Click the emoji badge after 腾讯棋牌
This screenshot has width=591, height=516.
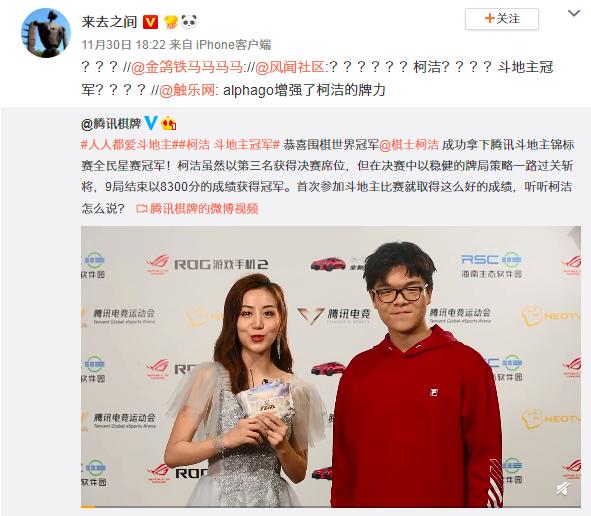tap(168, 123)
